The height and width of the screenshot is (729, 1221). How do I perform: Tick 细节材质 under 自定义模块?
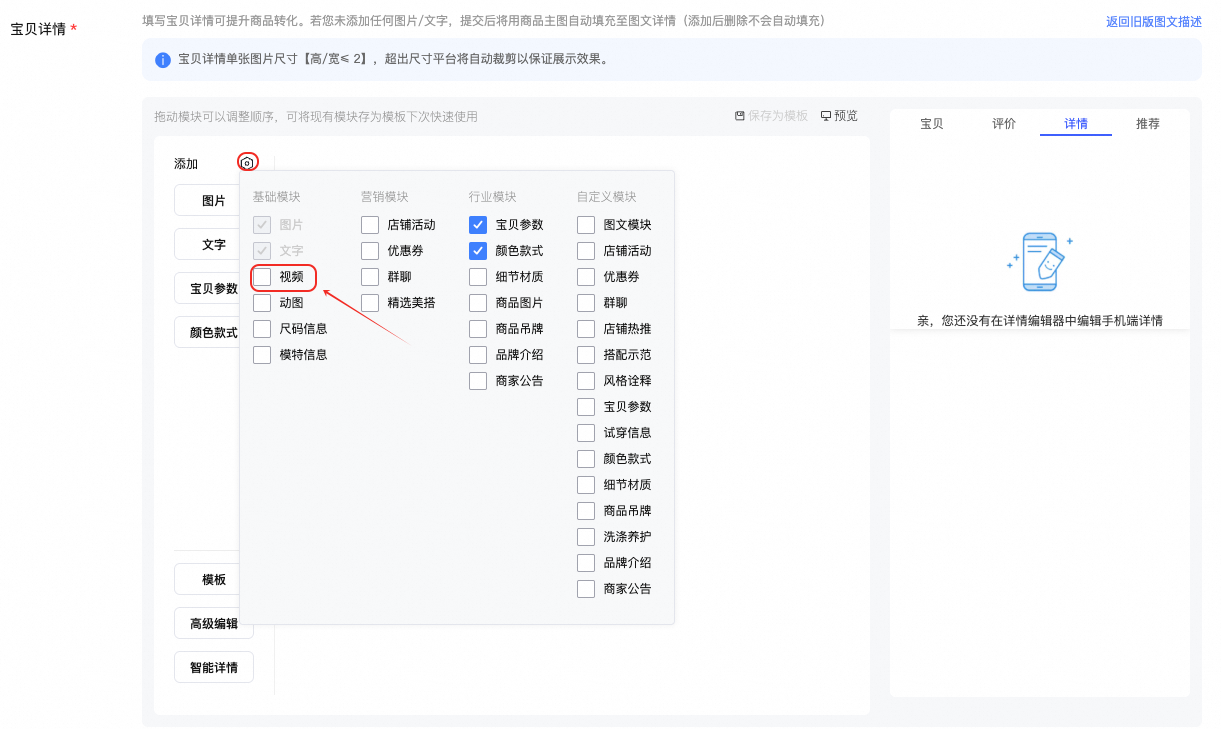(586, 485)
